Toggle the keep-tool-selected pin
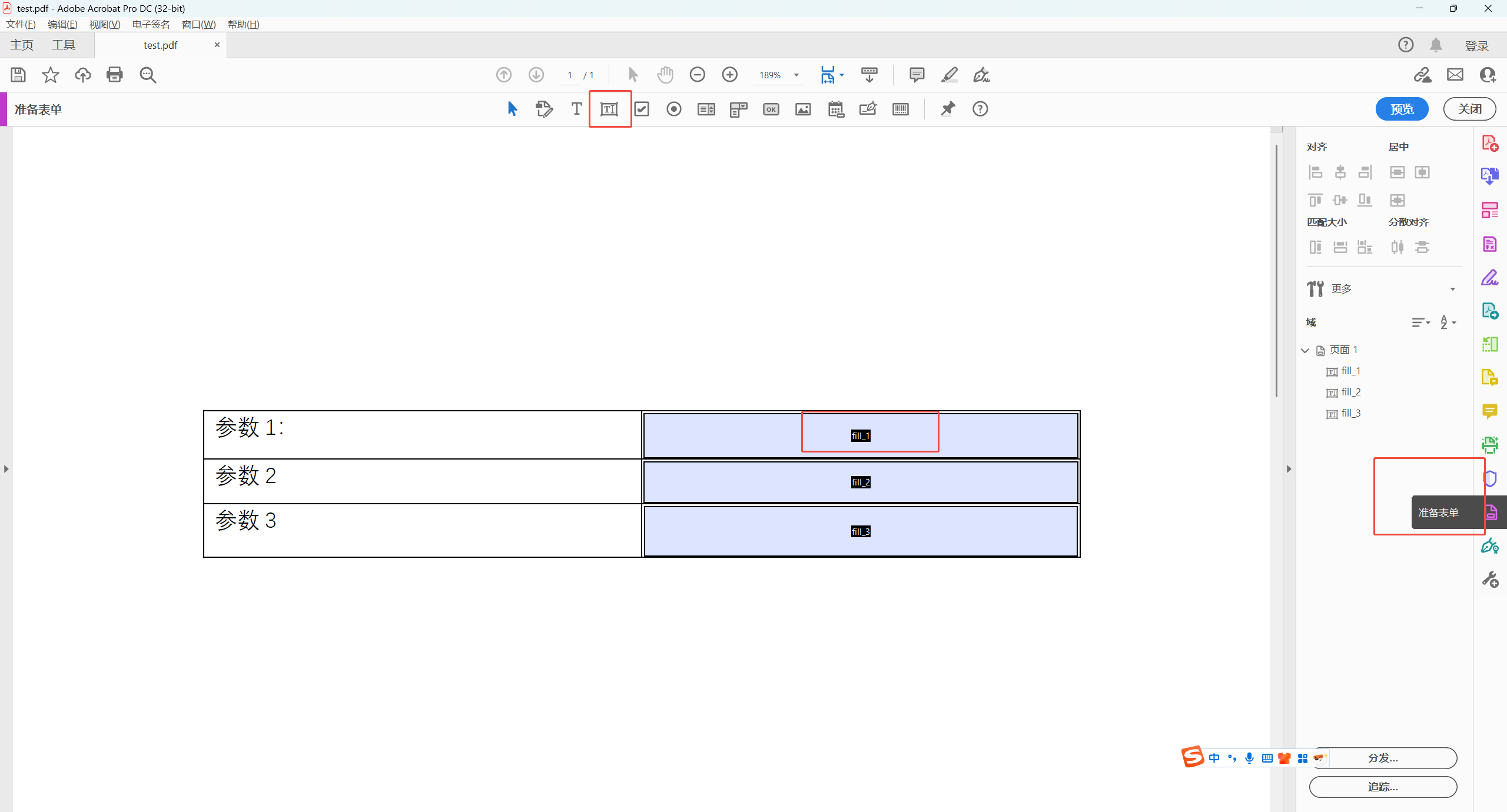Viewport: 1507px width, 812px height. (948, 109)
